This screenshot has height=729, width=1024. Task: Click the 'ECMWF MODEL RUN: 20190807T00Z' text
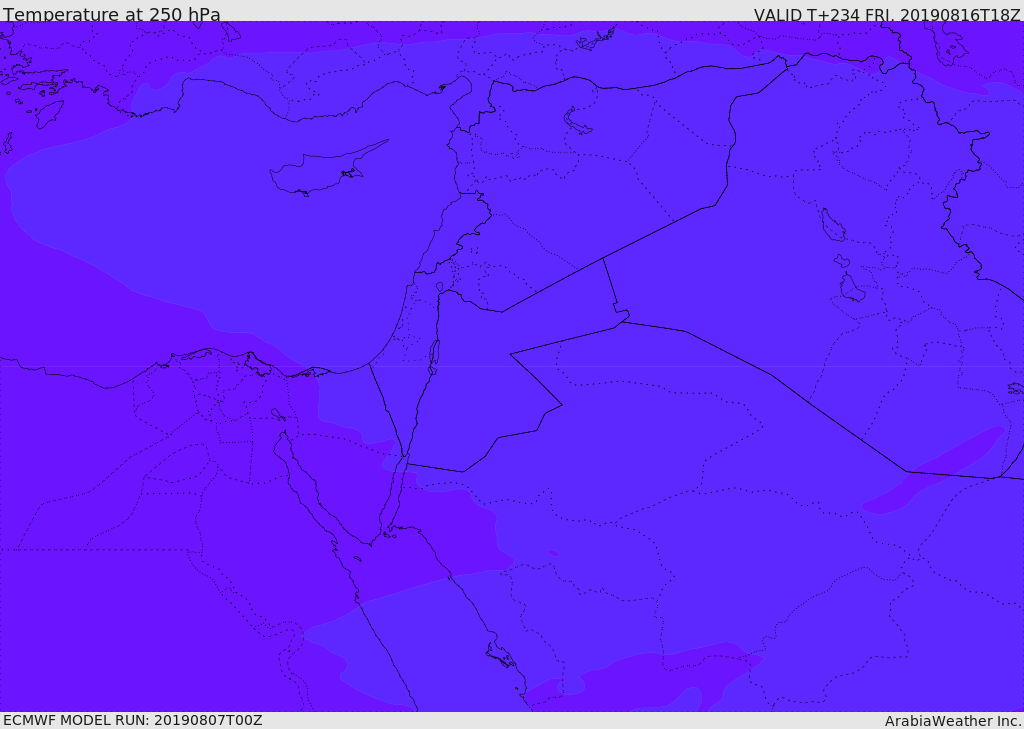pyautogui.click(x=133, y=720)
